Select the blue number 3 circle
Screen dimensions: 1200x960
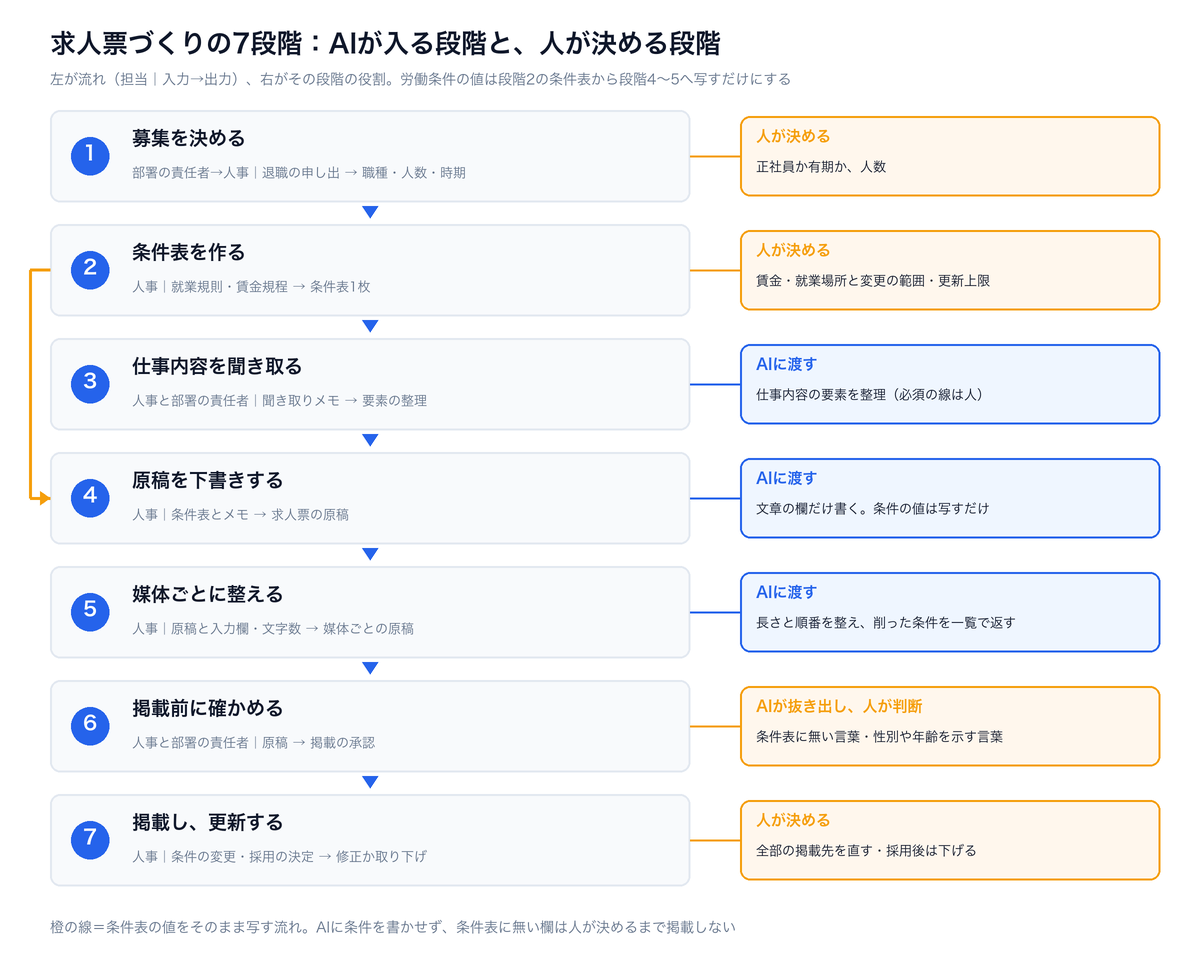[x=90, y=383]
